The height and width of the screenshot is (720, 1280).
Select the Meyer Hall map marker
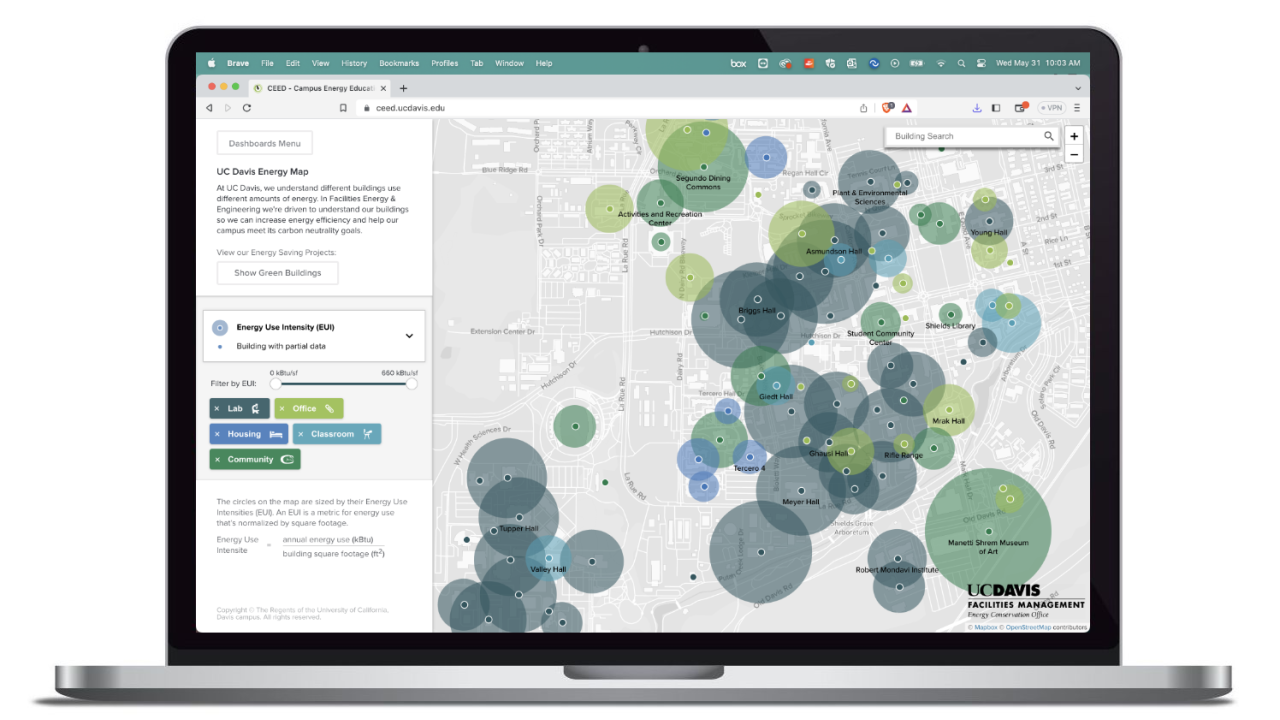[801, 490]
